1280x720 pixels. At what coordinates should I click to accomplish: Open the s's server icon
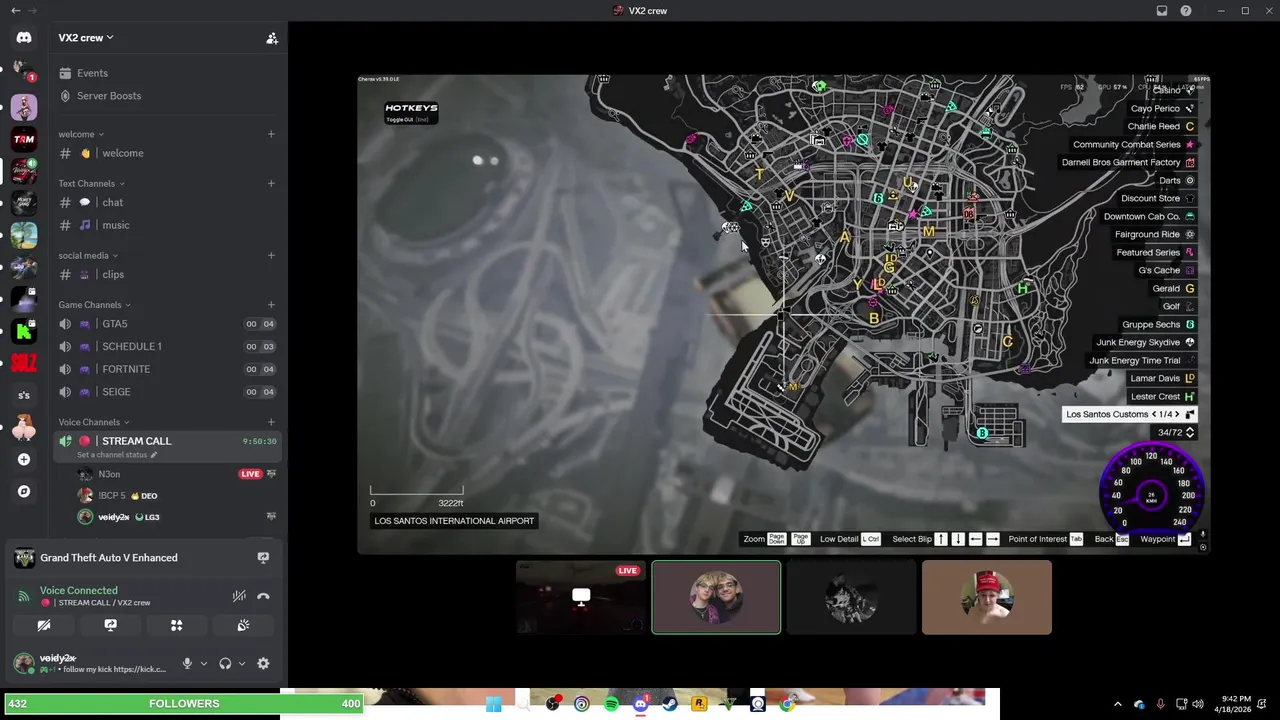(x=24, y=395)
